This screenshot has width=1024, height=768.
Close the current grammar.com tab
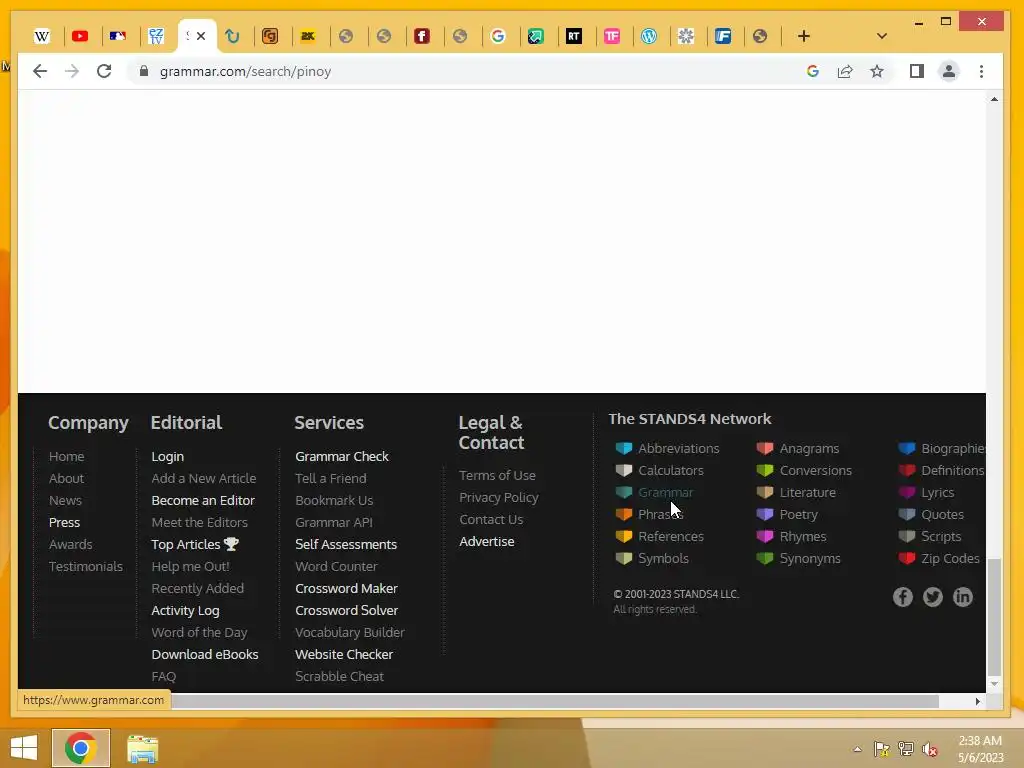pyautogui.click(x=201, y=37)
